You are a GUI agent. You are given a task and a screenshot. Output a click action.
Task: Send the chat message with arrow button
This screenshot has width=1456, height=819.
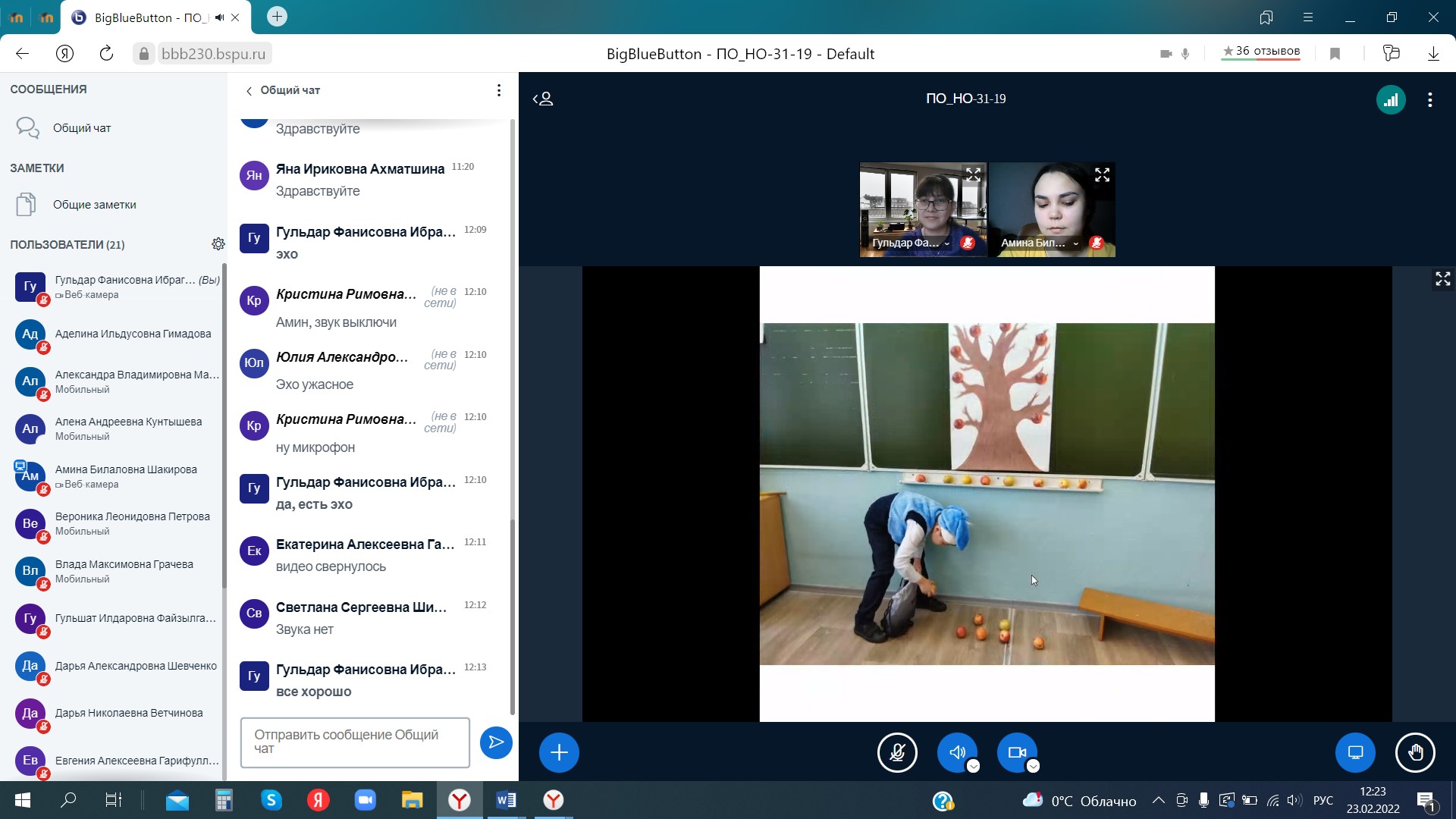click(x=496, y=742)
